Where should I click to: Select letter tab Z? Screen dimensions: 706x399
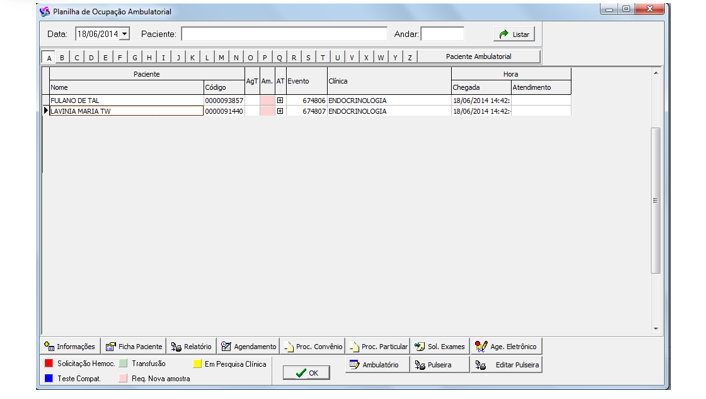(410, 57)
